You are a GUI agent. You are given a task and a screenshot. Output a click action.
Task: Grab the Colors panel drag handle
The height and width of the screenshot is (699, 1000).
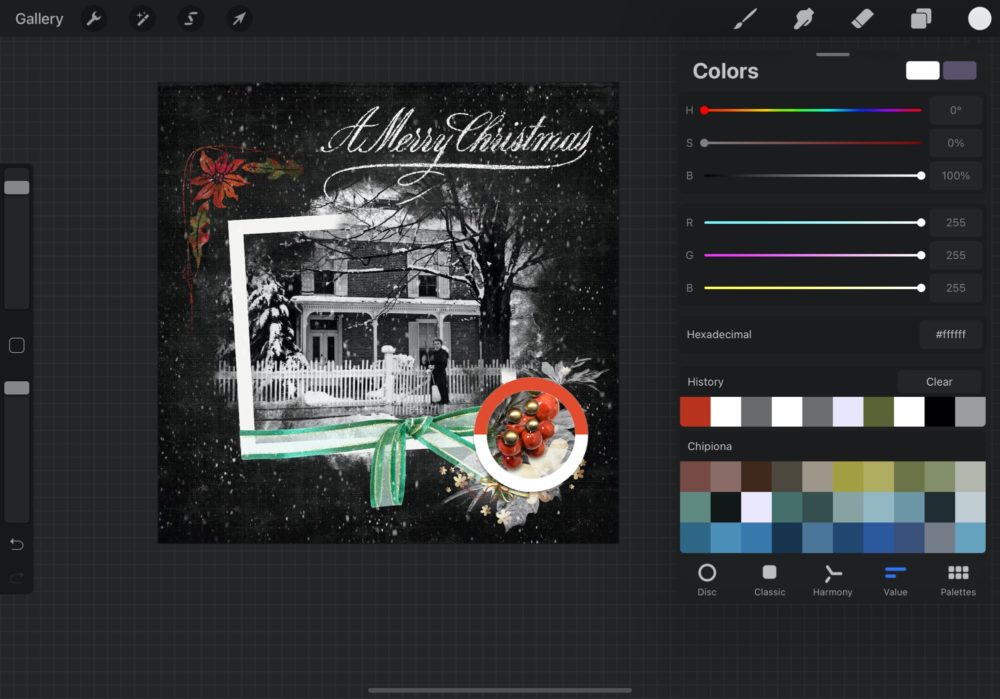(832, 54)
